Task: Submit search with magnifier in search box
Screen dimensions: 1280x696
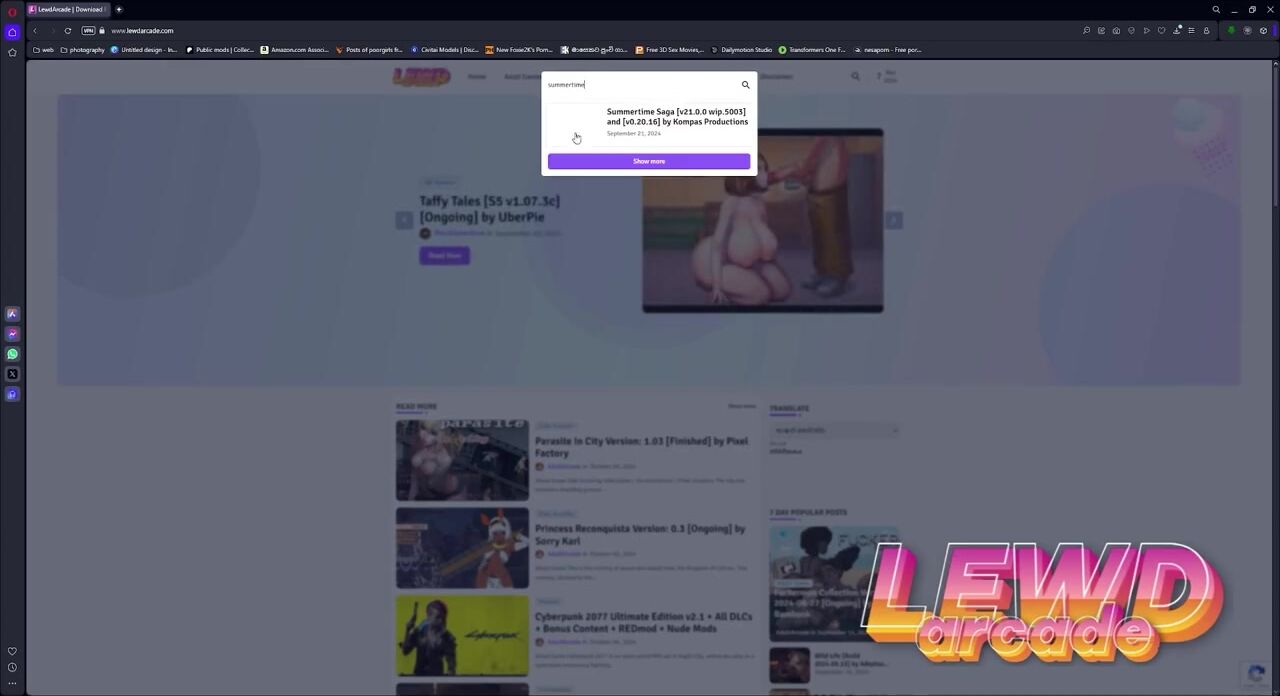Action: [x=745, y=85]
